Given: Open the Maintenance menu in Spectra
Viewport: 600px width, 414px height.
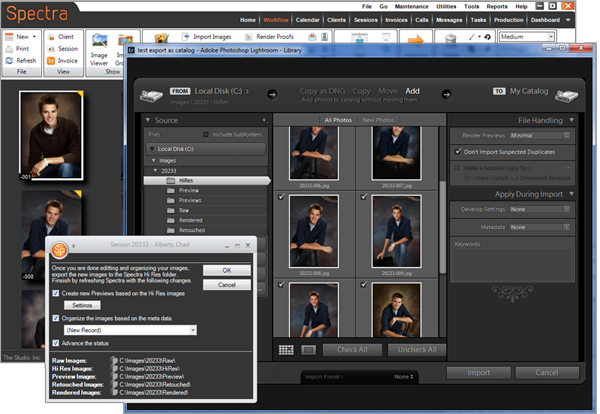Looking at the screenshot, I should point(411,7).
